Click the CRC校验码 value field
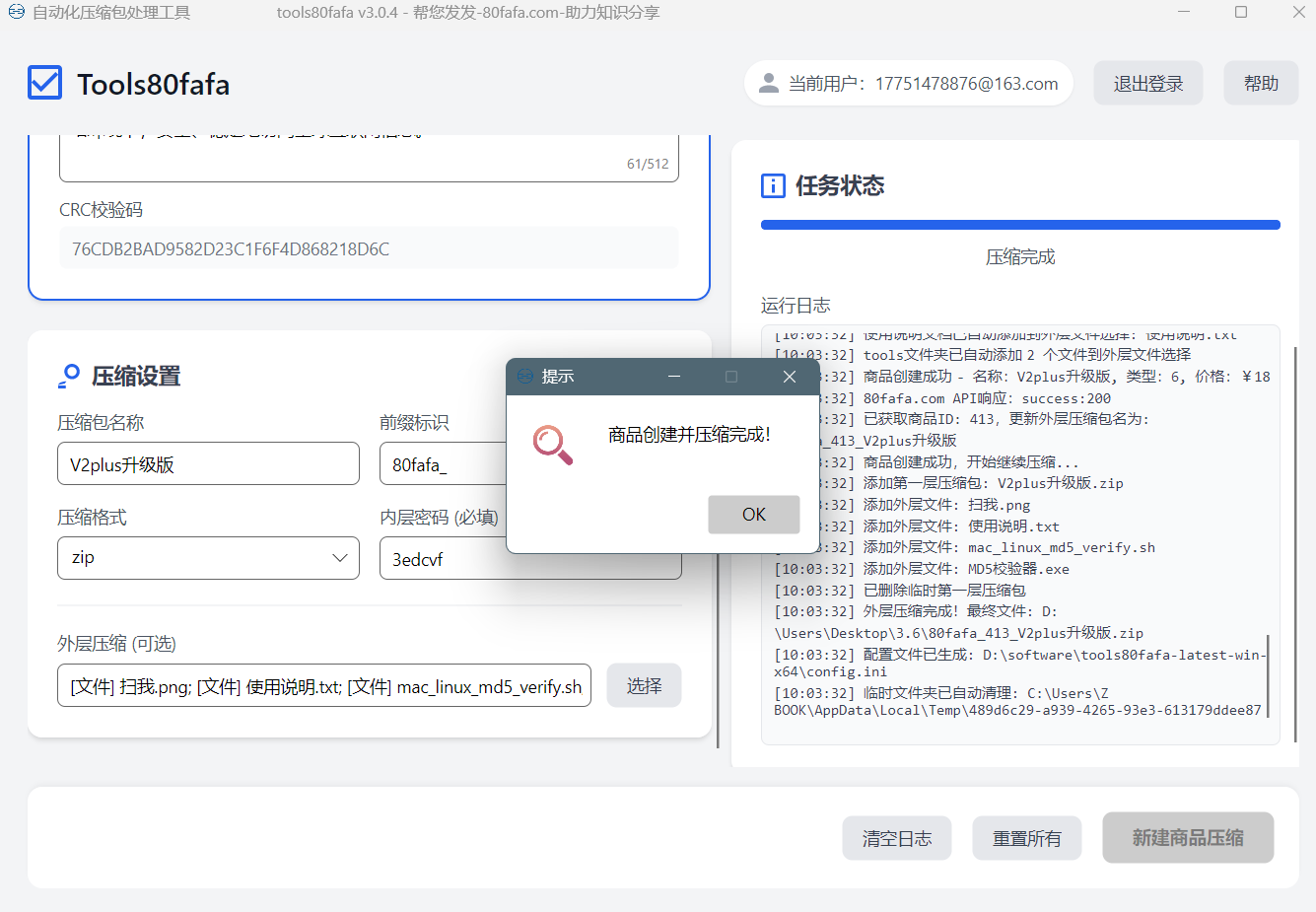Image resolution: width=1316 pixels, height=912 pixels. pyautogui.click(x=368, y=248)
